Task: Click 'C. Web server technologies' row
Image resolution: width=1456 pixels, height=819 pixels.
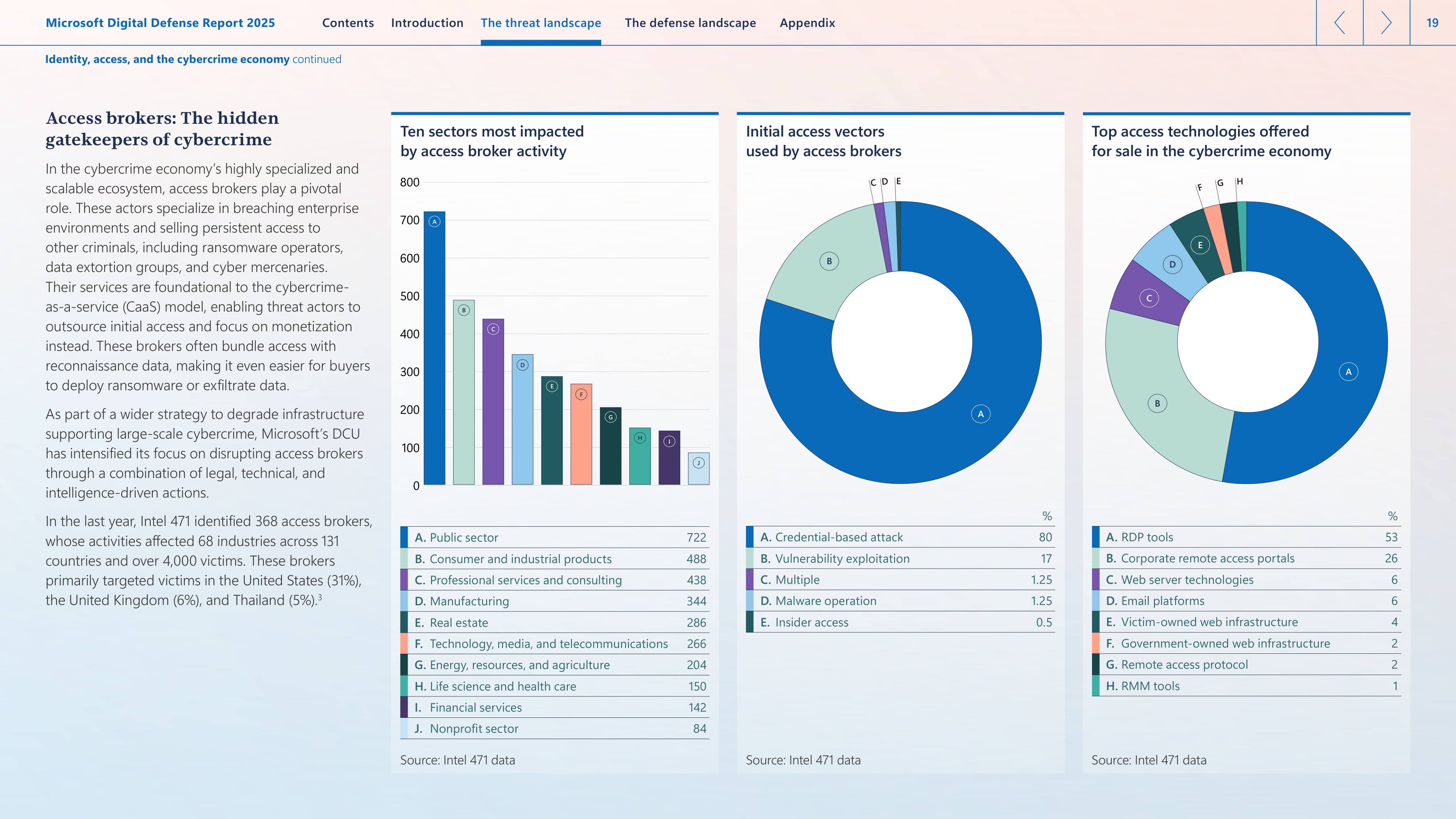Action: [x=1246, y=580]
